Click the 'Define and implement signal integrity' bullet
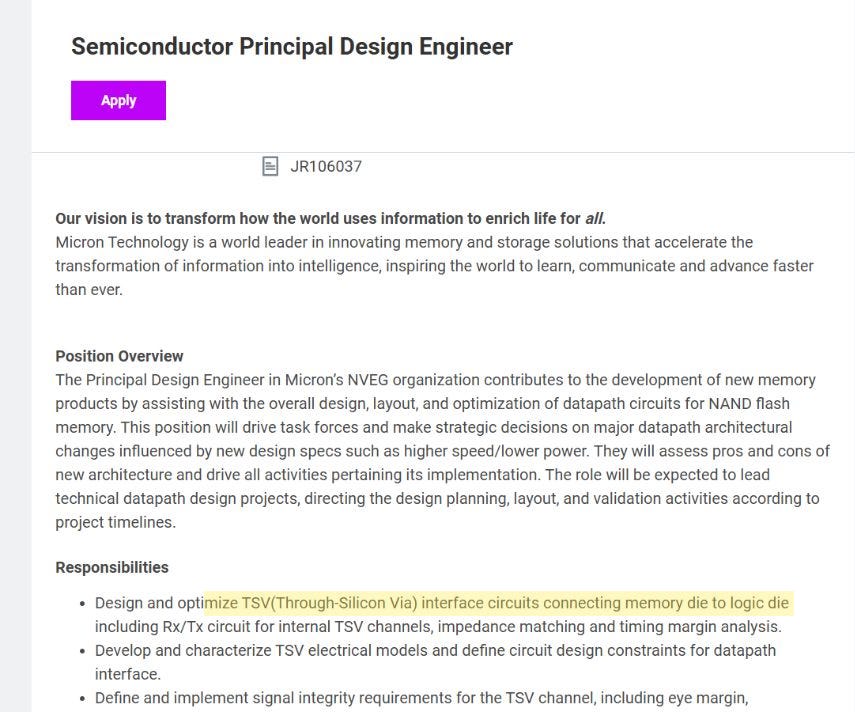The image size is (855, 712). click(x=421, y=698)
